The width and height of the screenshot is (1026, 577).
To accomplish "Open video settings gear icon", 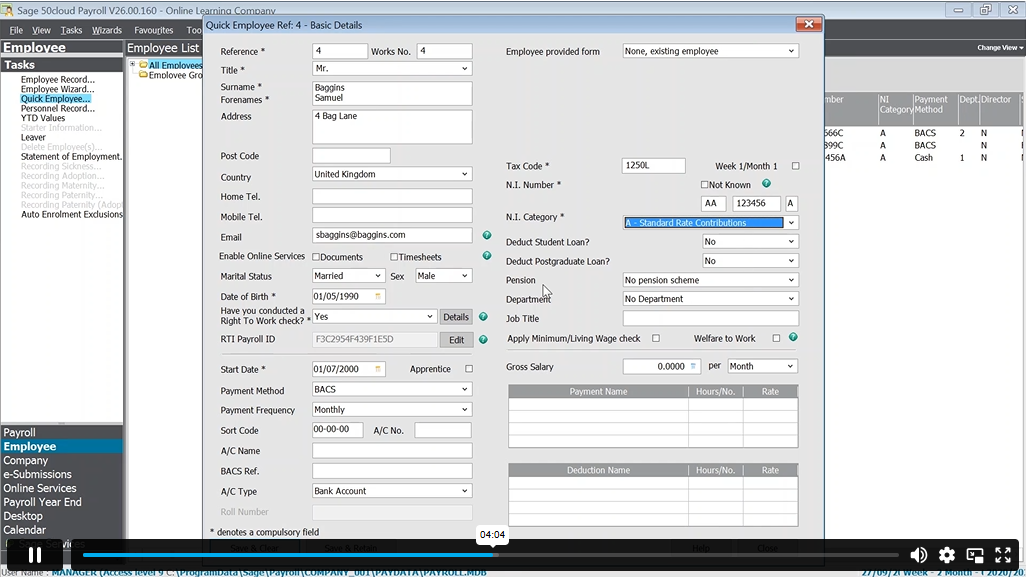I will tap(946, 555).
